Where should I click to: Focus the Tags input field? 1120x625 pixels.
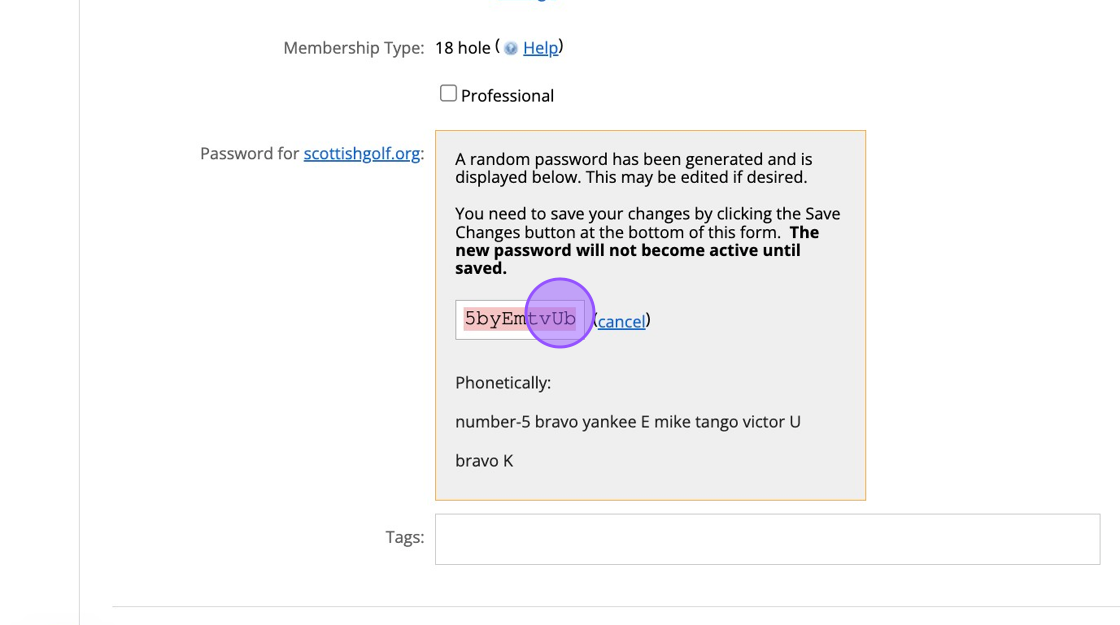(767, 539)
